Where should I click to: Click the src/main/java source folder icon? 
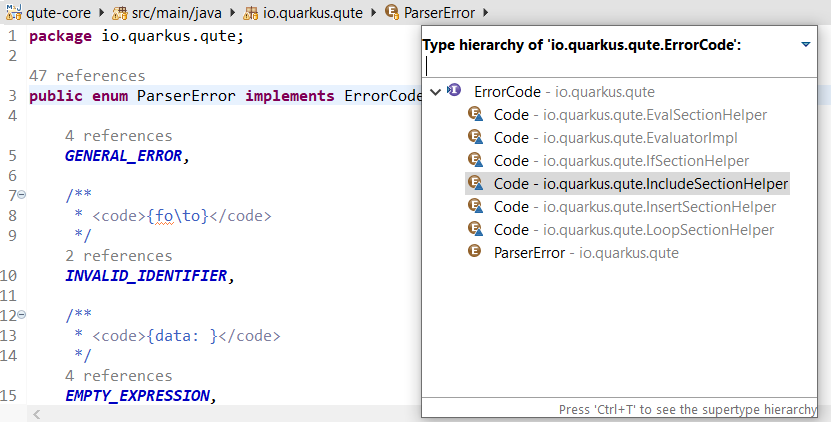pos(120,13)
